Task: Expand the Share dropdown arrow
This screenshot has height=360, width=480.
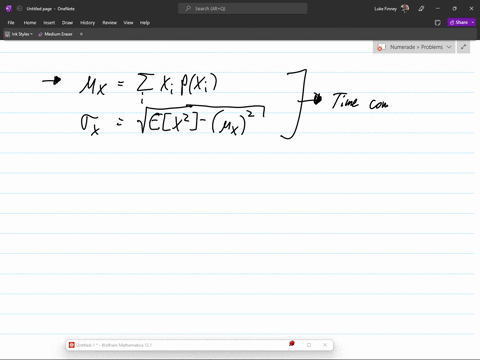Action: tap(473, 22)
